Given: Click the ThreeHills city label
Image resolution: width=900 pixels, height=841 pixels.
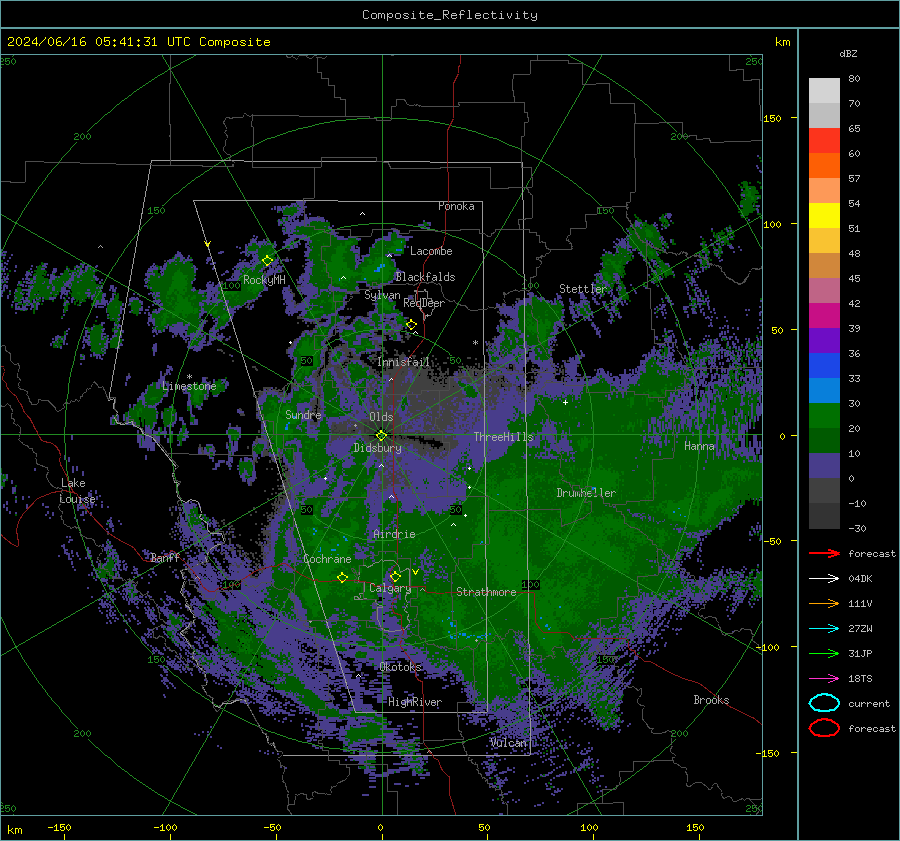Looking at the screenshot, I should 503,437.
